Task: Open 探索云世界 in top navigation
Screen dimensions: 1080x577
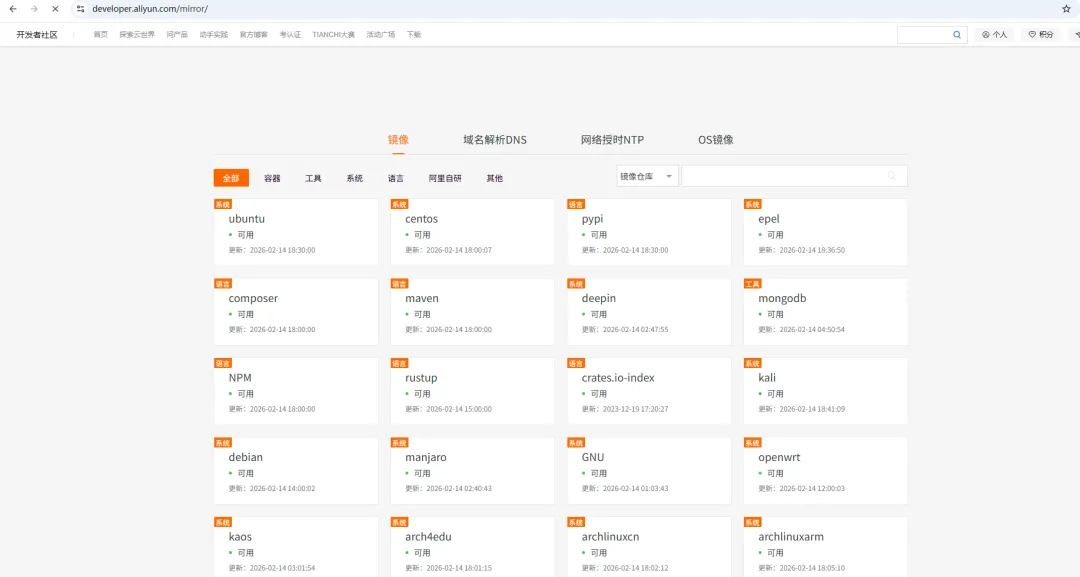Action: [x=137, y=34]
